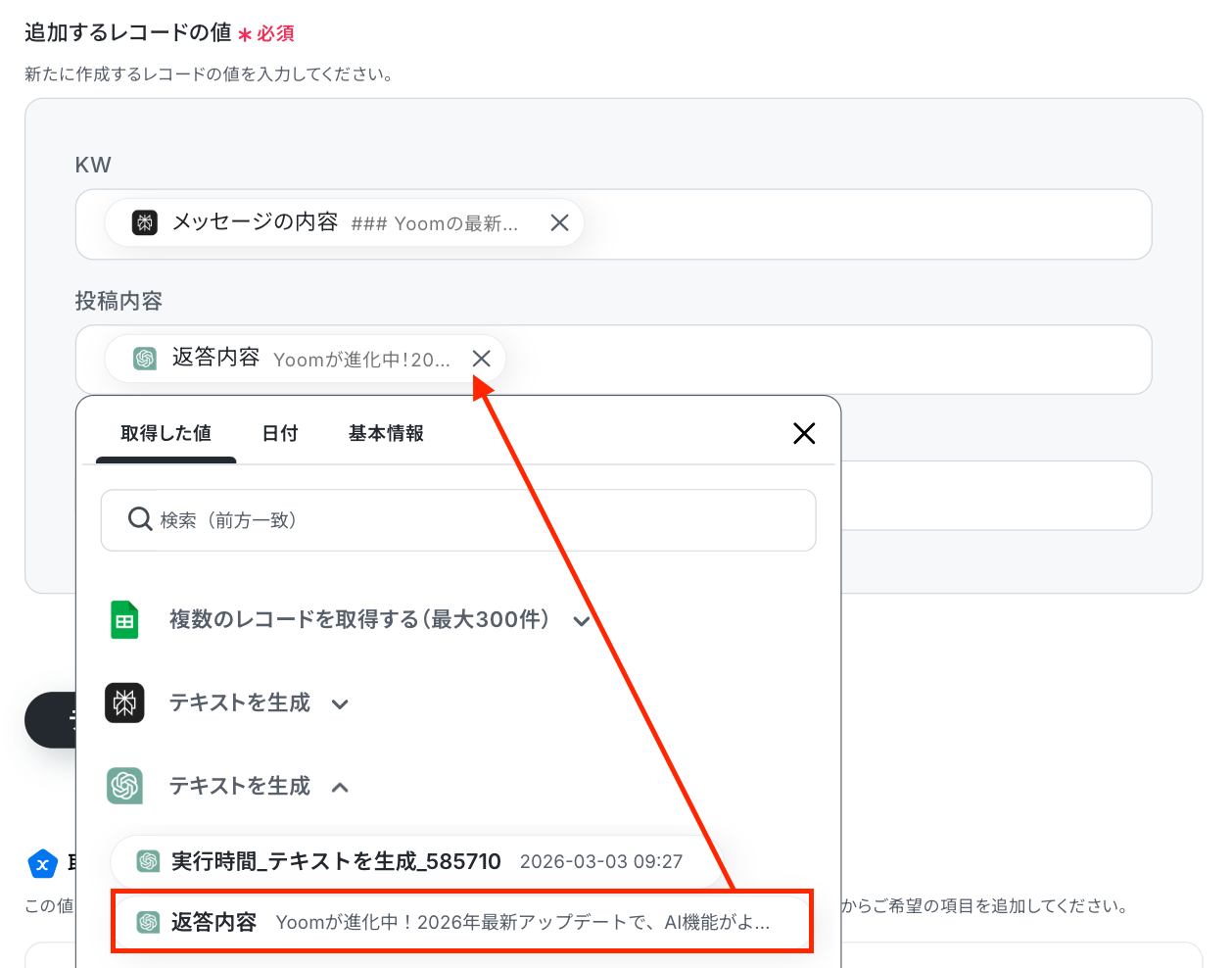1232x968 pixels.
Task: Click the 投稿内容 field label
Action: pyautogui.click(x=118, y=301)
